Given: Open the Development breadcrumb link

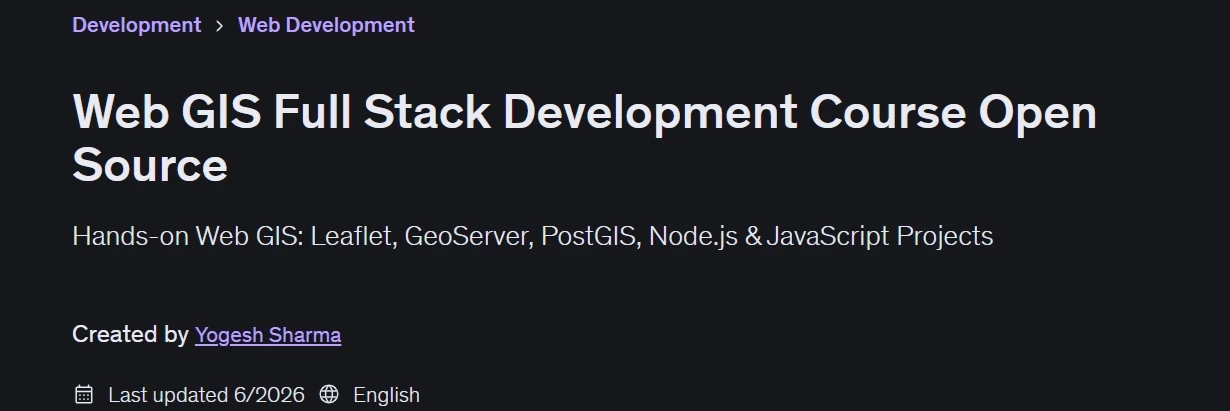Looking at the screenshot, I should pos(136,25).
